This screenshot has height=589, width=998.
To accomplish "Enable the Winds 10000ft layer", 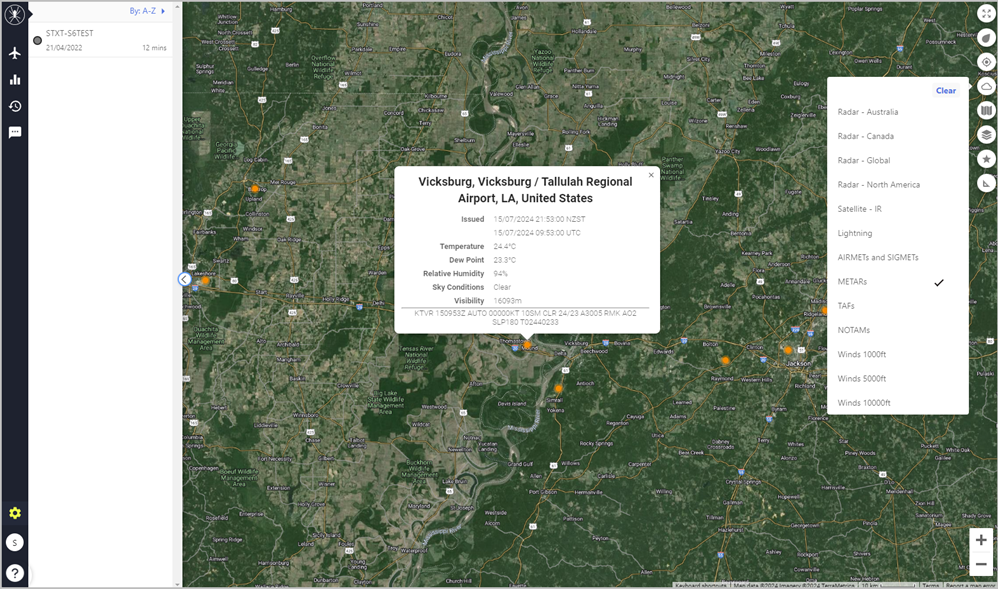I will pos(897,402).
